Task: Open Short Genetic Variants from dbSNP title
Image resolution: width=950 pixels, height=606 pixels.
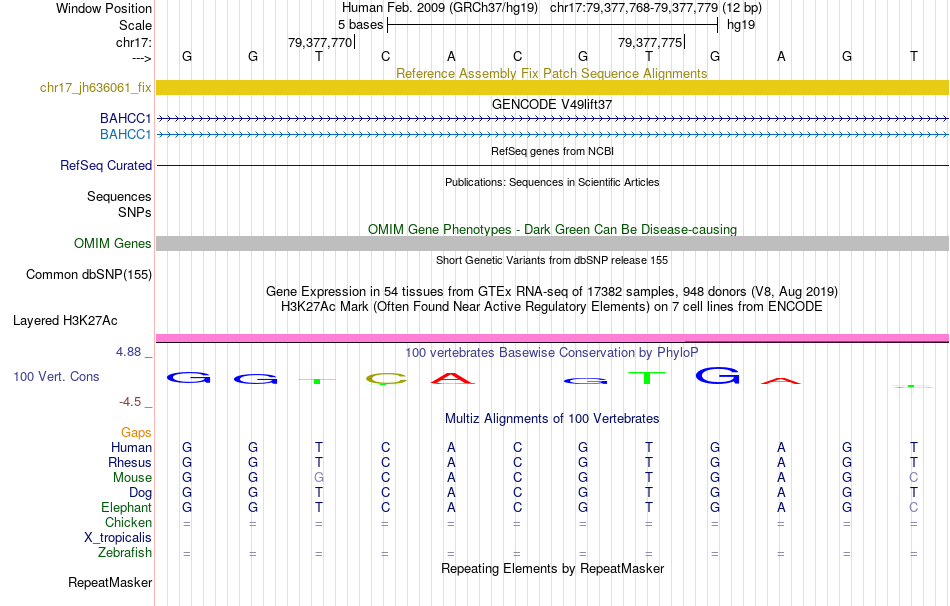Action: 552,260
